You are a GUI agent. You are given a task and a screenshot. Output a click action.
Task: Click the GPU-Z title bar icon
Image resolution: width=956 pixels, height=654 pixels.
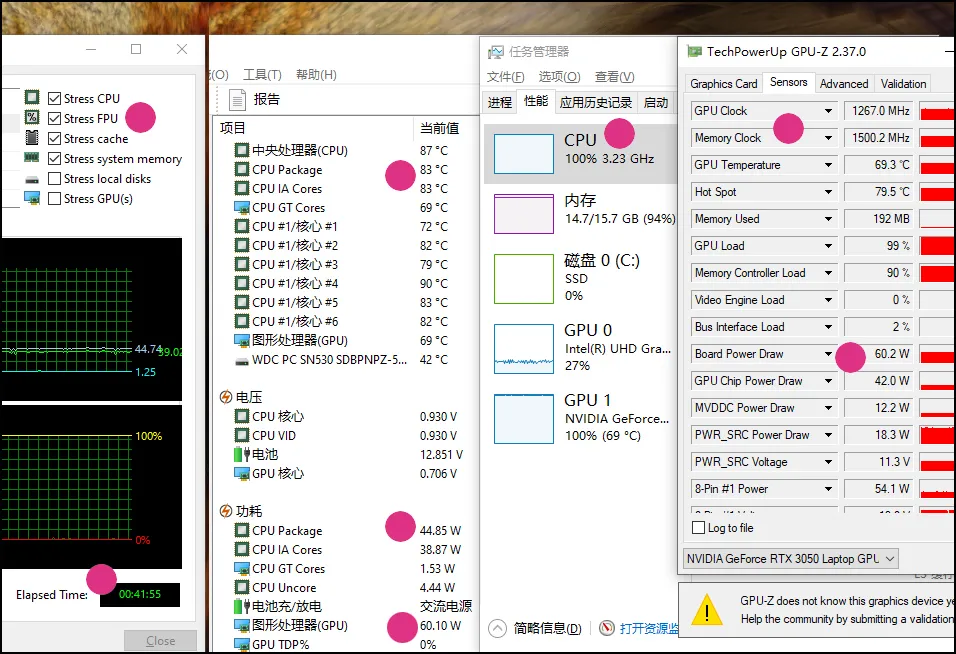[x=694, y=52]
